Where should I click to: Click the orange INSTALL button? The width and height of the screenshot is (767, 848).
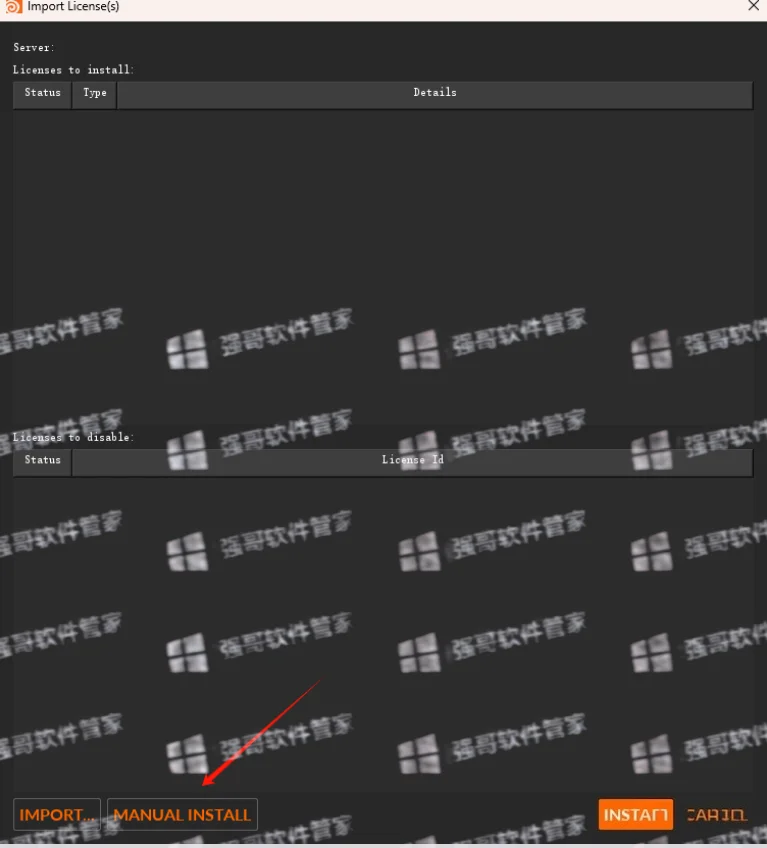coord(636,814)
